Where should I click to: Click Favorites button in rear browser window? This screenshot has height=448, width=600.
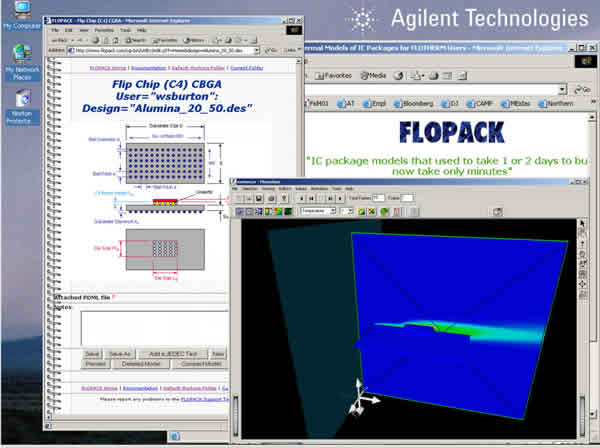click(x=333, y=76)
